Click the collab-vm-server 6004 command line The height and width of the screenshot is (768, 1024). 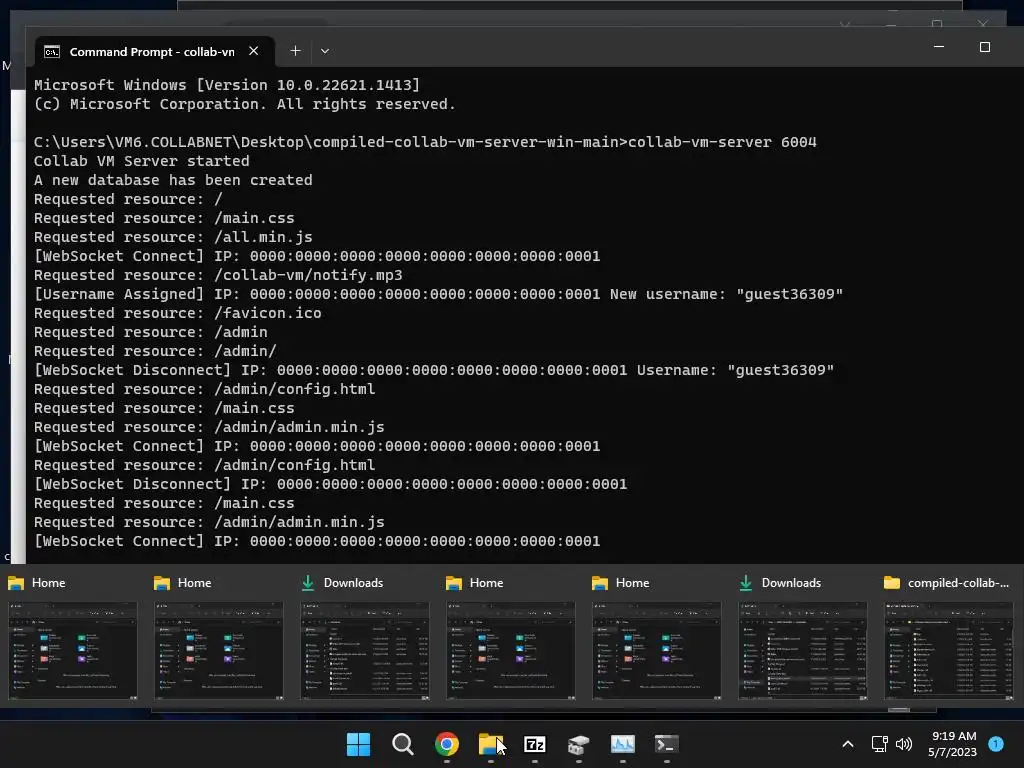425,142
